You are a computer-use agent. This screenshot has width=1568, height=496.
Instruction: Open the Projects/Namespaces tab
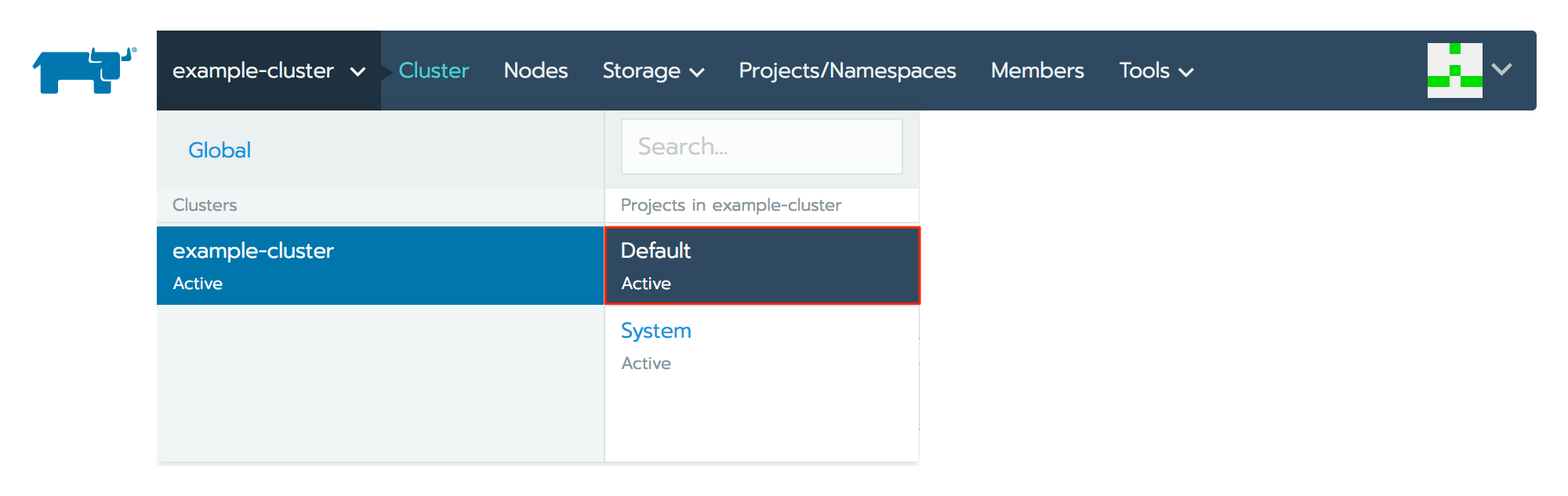[847, 71]
